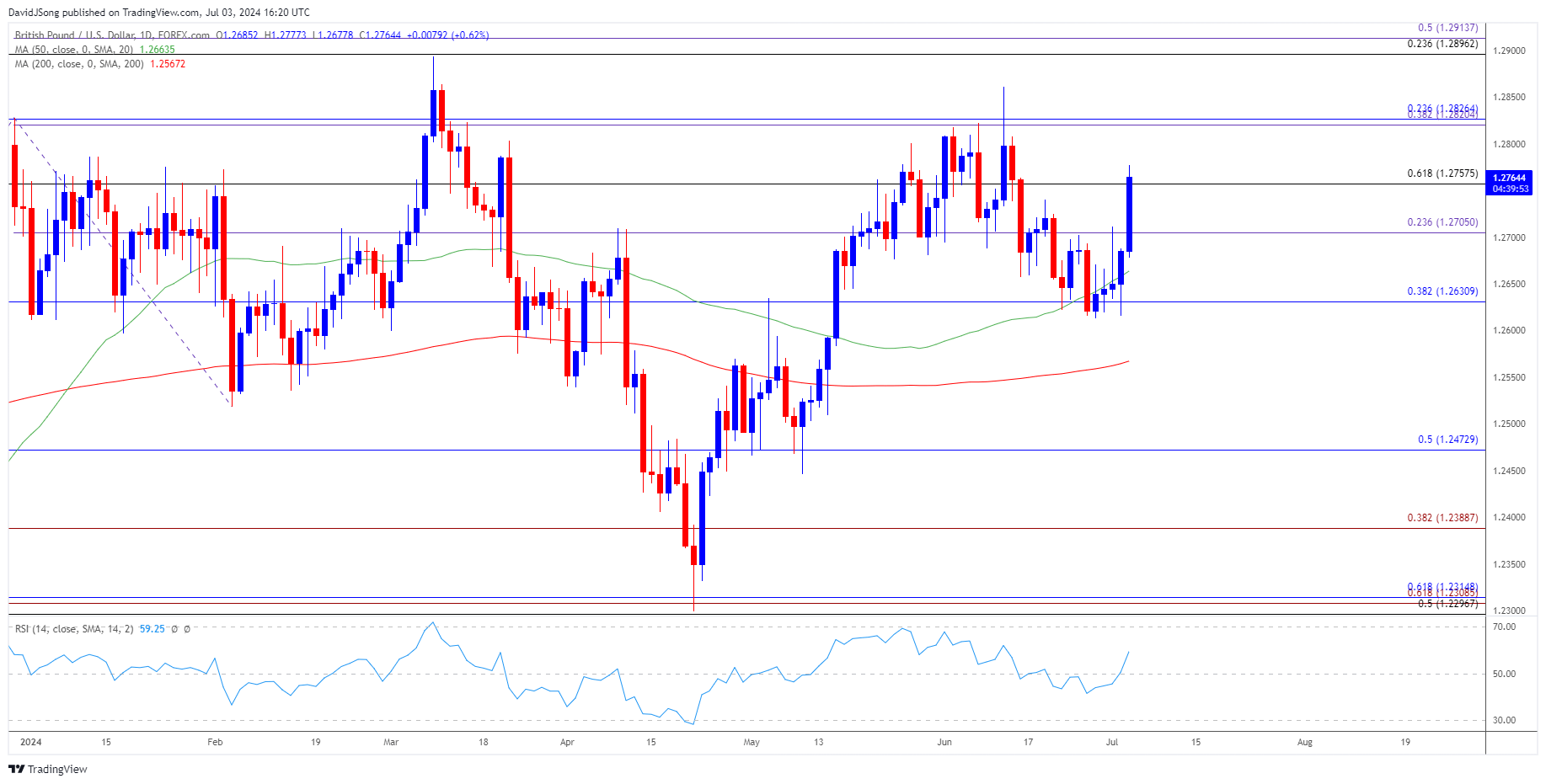Select the 200 MA value 1.25672

(168, 64)
